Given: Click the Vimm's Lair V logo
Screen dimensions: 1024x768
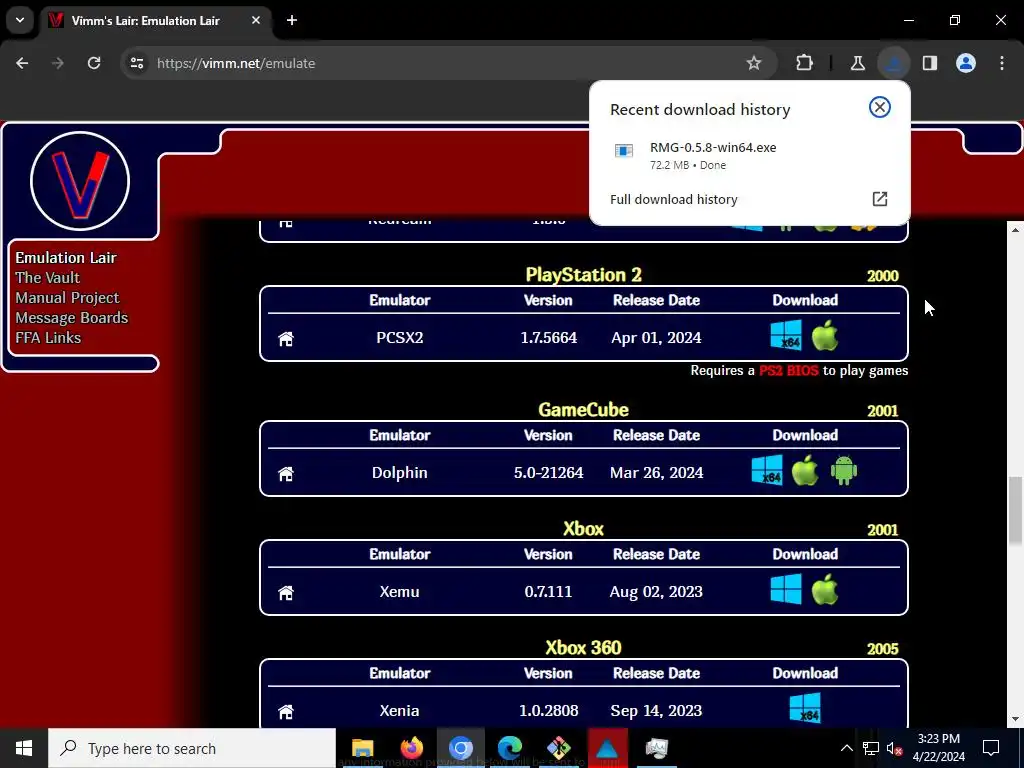Looking at the screenshot, I should [x=80, y=181].
